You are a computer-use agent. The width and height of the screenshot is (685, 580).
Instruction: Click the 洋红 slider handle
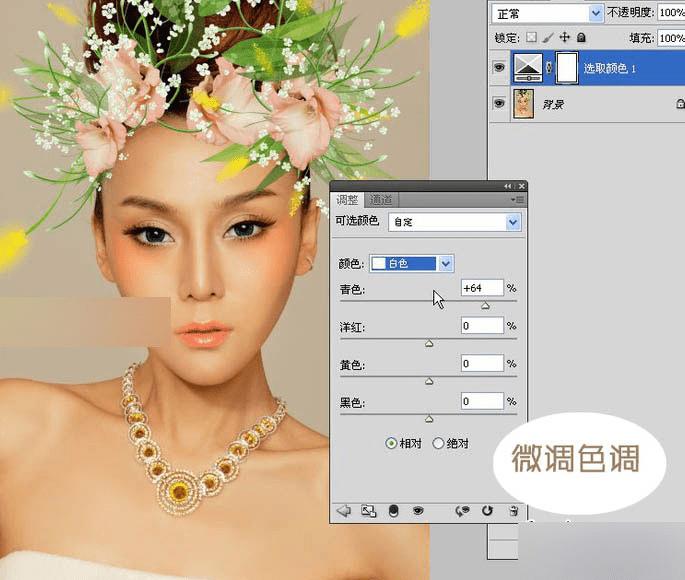tap(429, 344)
